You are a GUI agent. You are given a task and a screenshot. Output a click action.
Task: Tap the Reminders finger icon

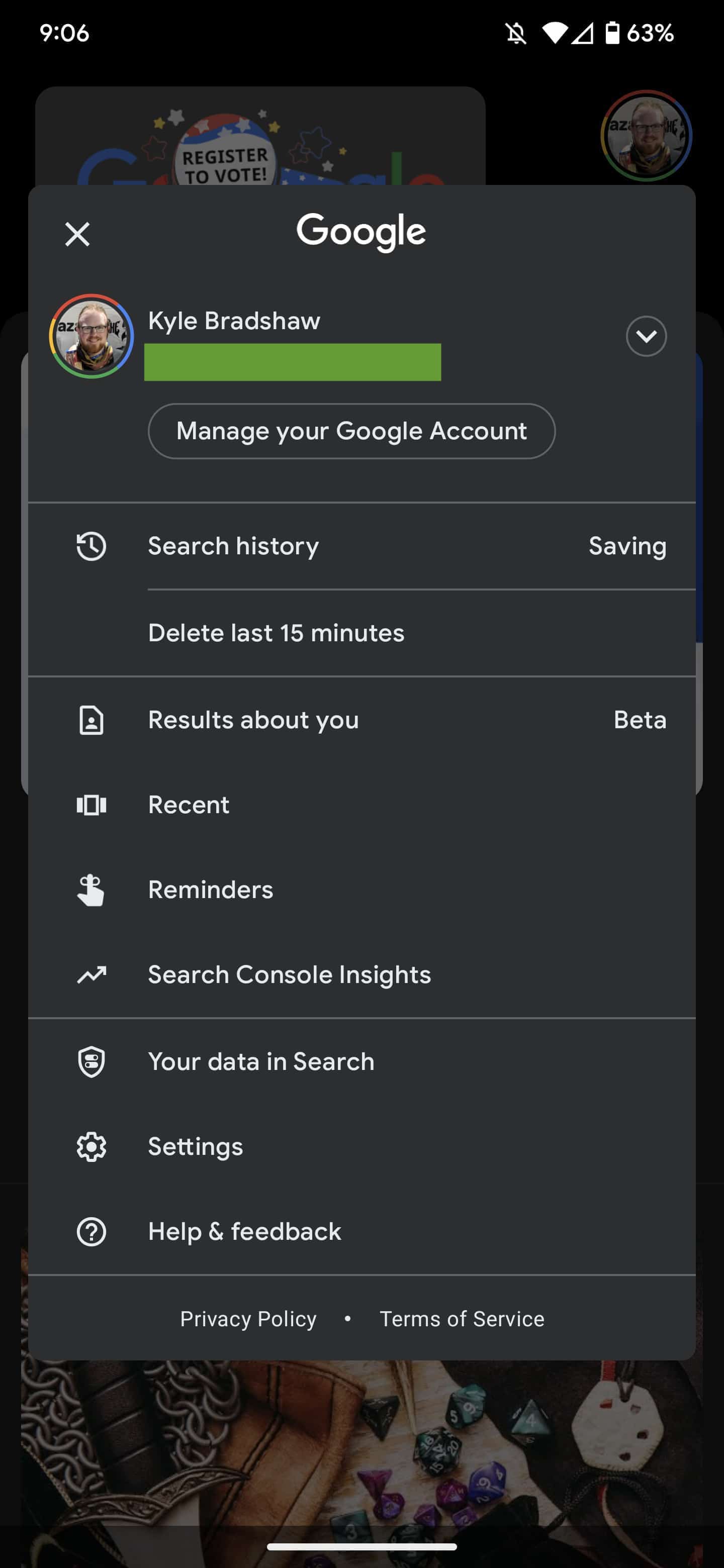click(92, 890)
